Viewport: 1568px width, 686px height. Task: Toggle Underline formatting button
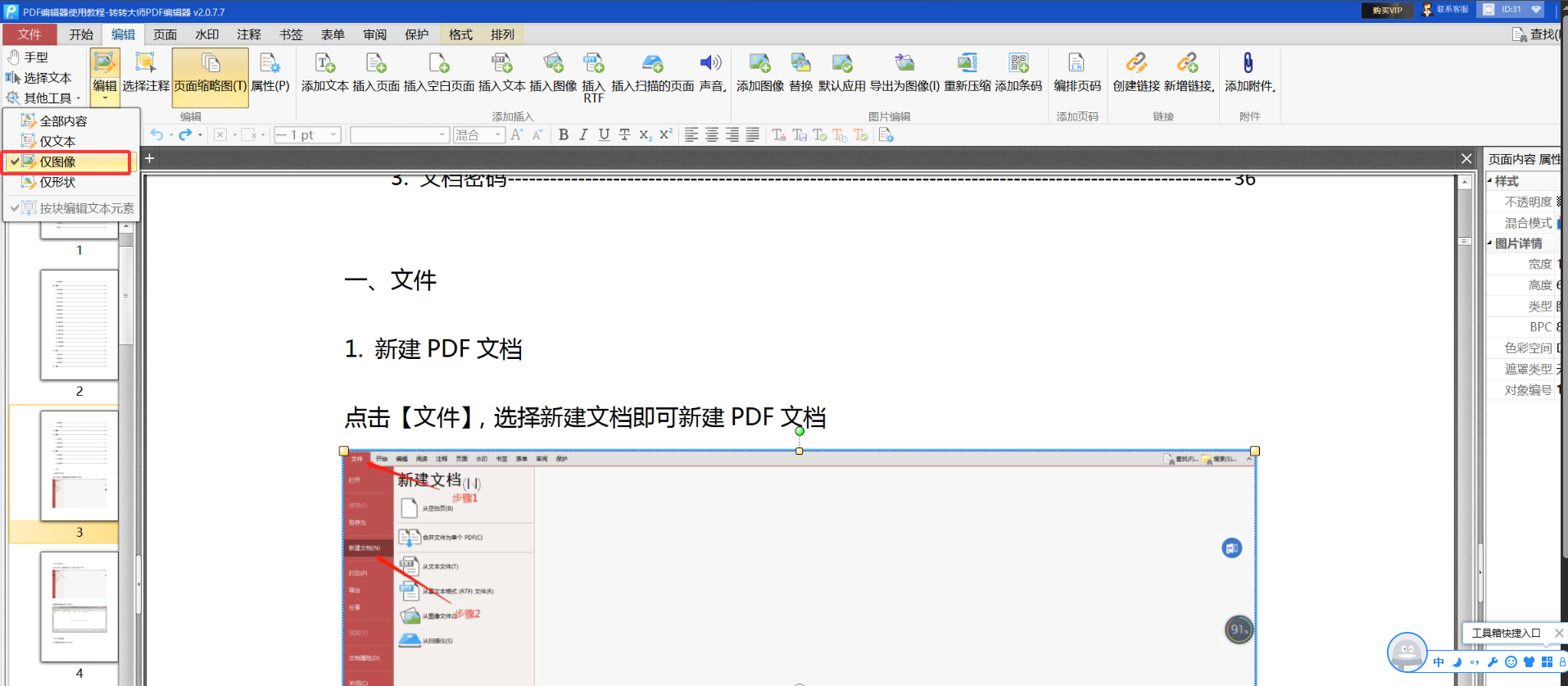click(604, 135)
